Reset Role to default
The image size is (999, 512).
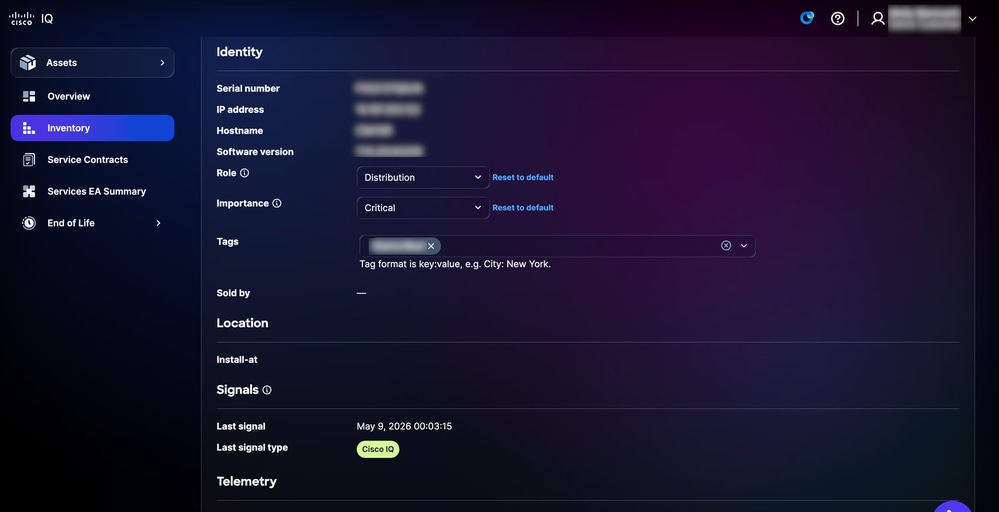(522, 178)
